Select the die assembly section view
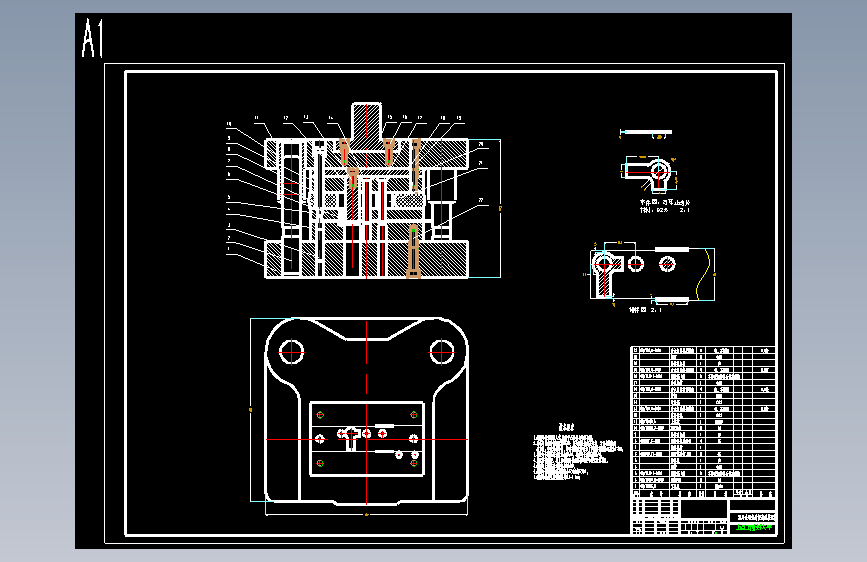 point(367,190)
